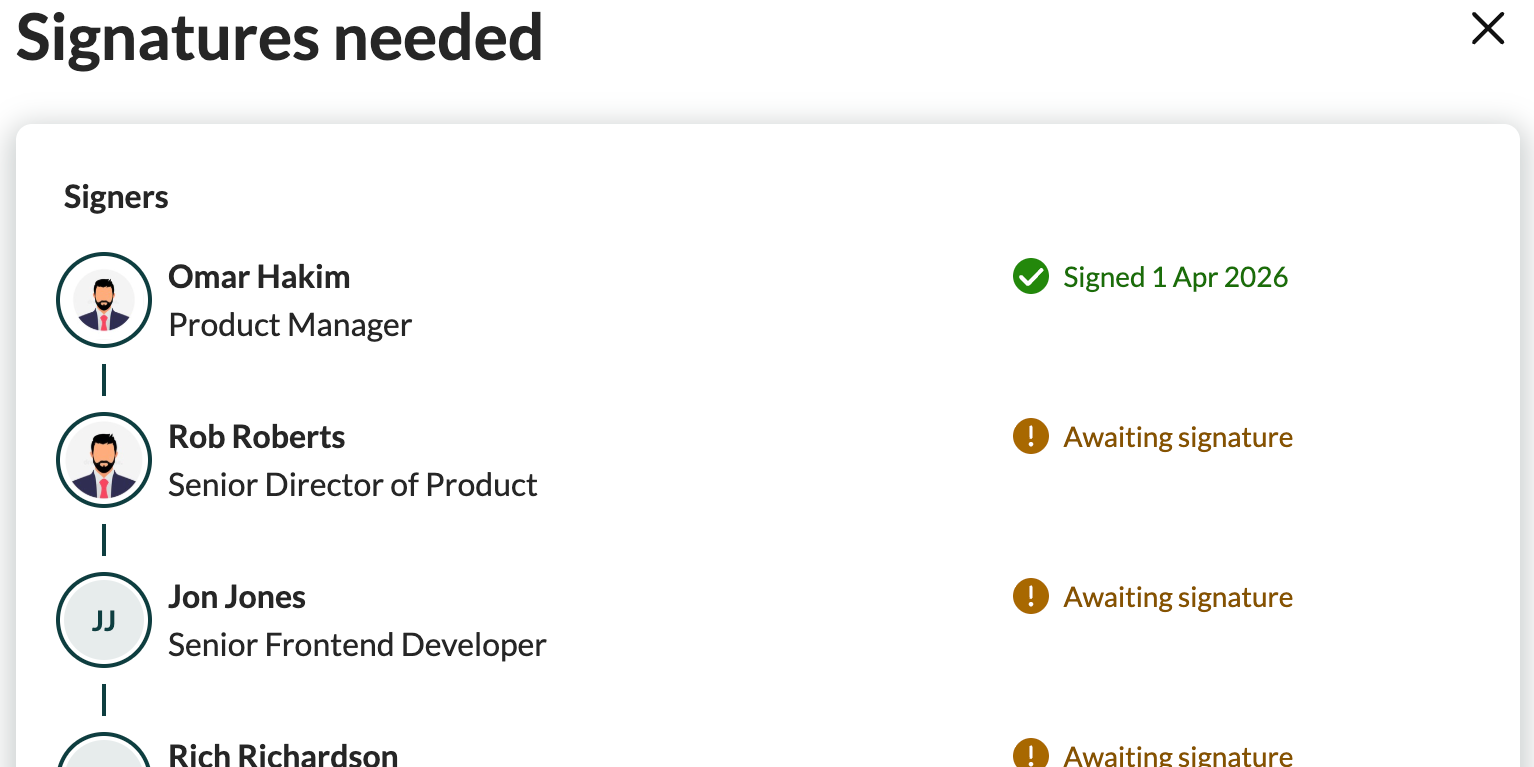1534x767 pixels.
Task: Click Rob Roberts' Awaiting signature status text
Action: pos(1178,437)
